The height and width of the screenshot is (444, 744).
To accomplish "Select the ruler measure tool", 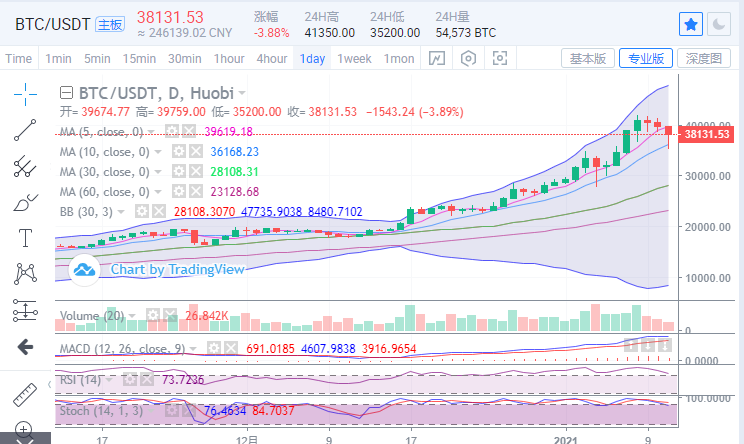I will [x=25, y=395].
